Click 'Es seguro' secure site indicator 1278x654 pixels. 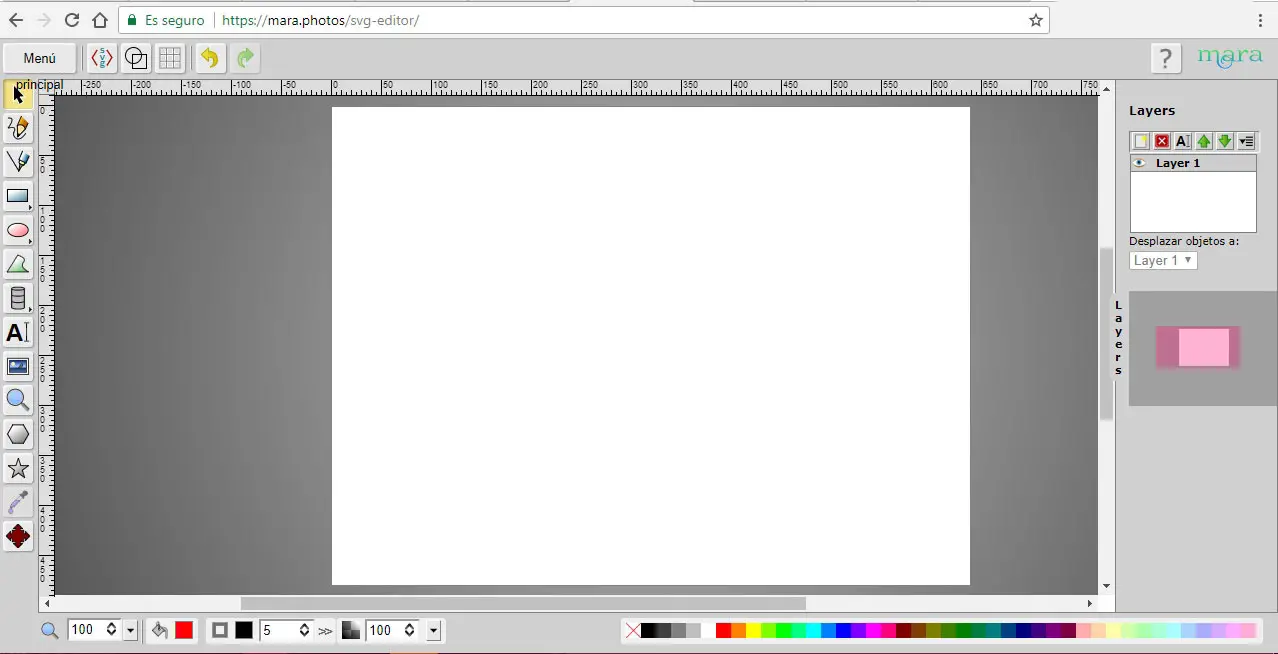tap(166, 20)
